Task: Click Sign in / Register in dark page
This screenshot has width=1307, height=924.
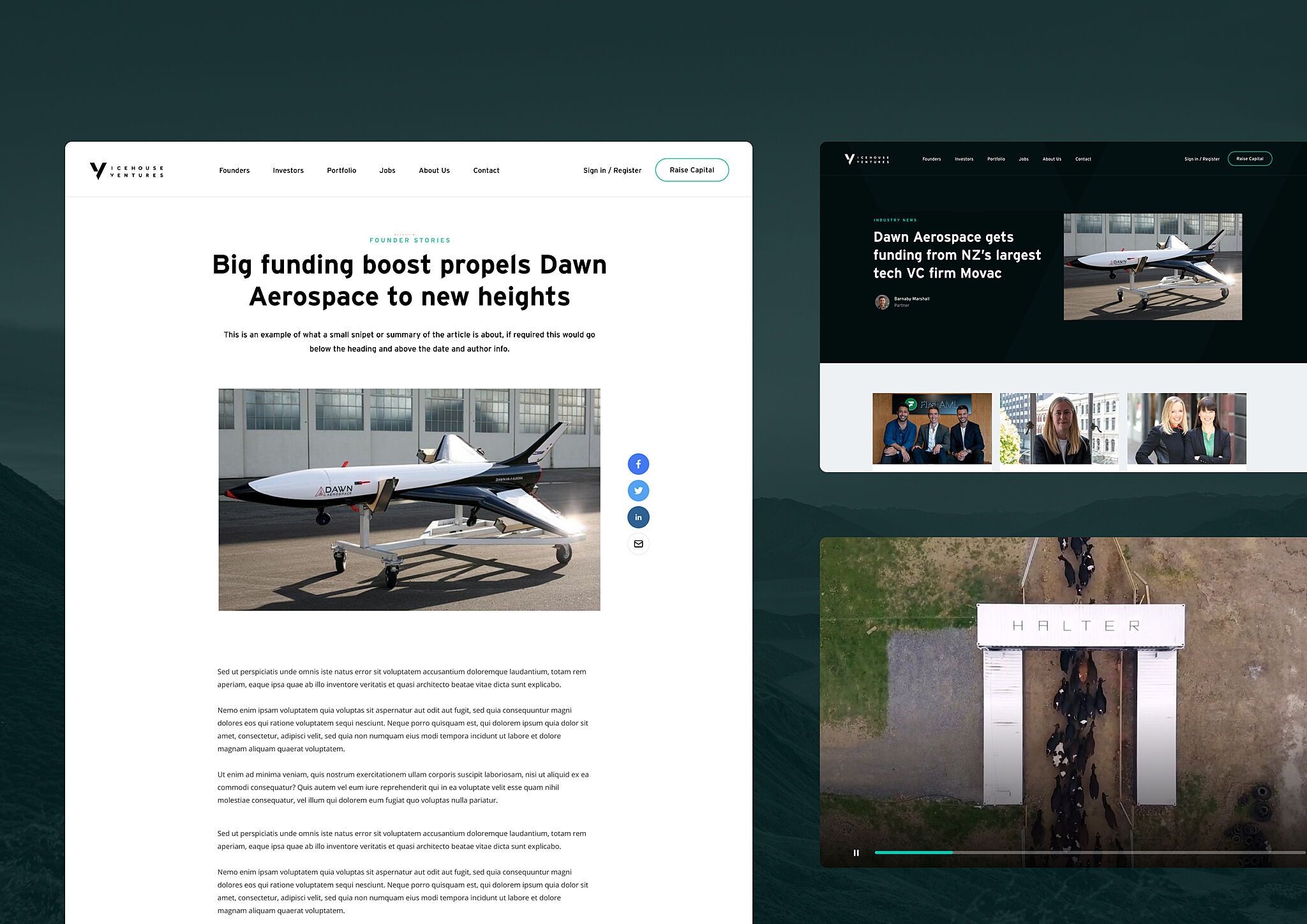Action: [1202, 159]
